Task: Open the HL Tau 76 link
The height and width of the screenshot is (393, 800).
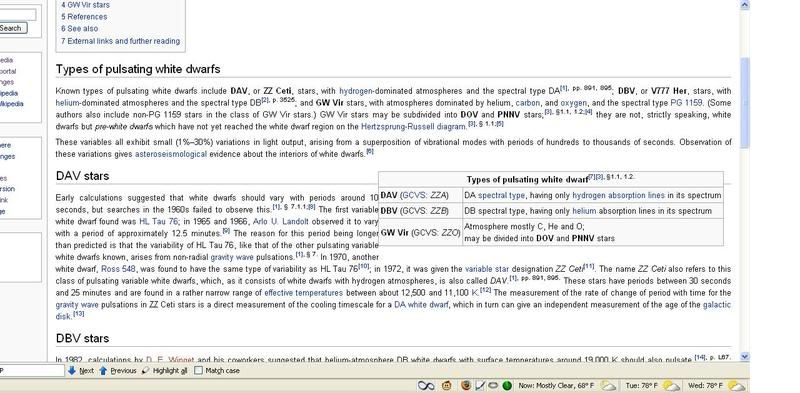Action: (158, 222)
